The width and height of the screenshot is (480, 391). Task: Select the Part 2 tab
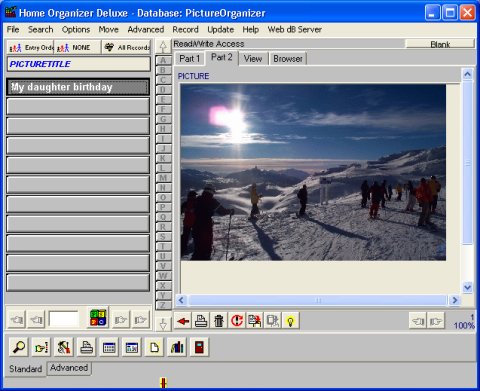[x=222, y=57]
